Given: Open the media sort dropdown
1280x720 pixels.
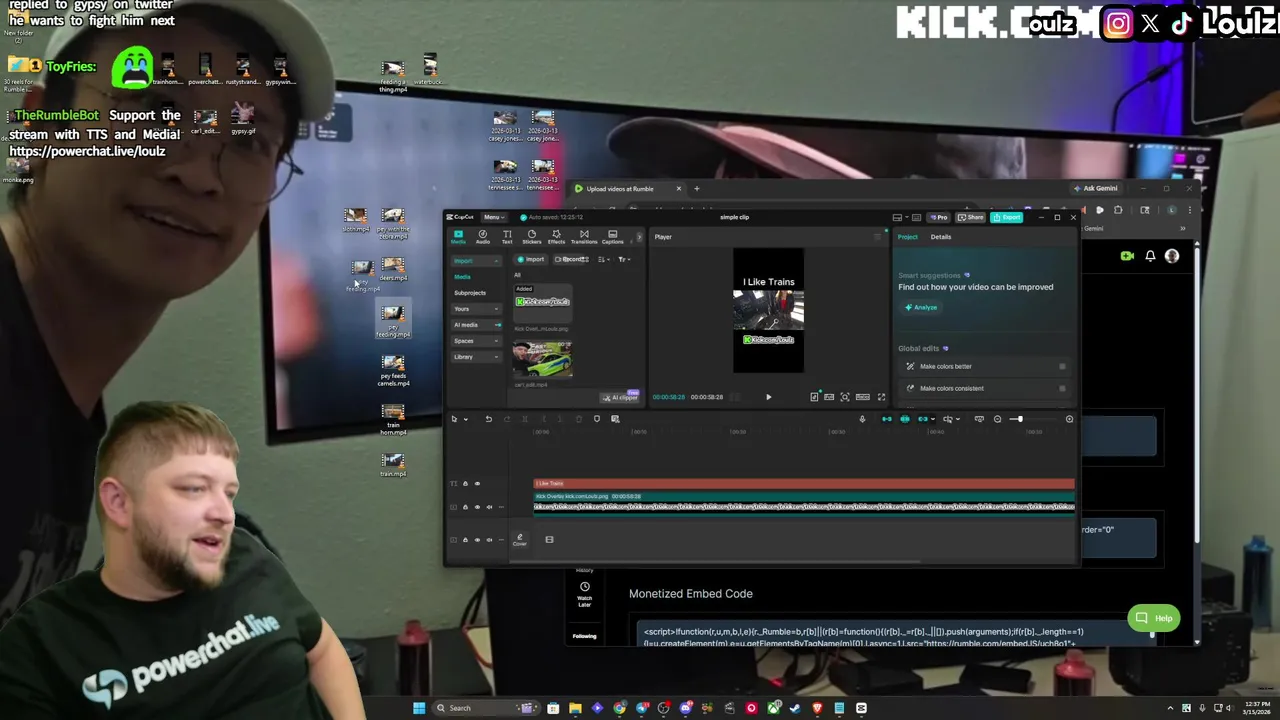Looking at the screenshot, I should [x=603, y=260].
